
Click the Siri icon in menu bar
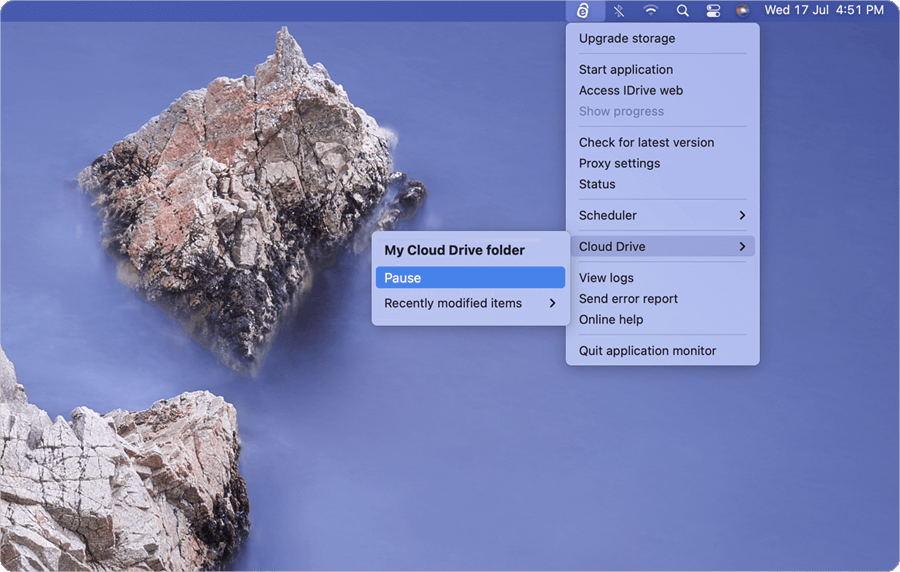pyautogui.click(x=743, y=10)
